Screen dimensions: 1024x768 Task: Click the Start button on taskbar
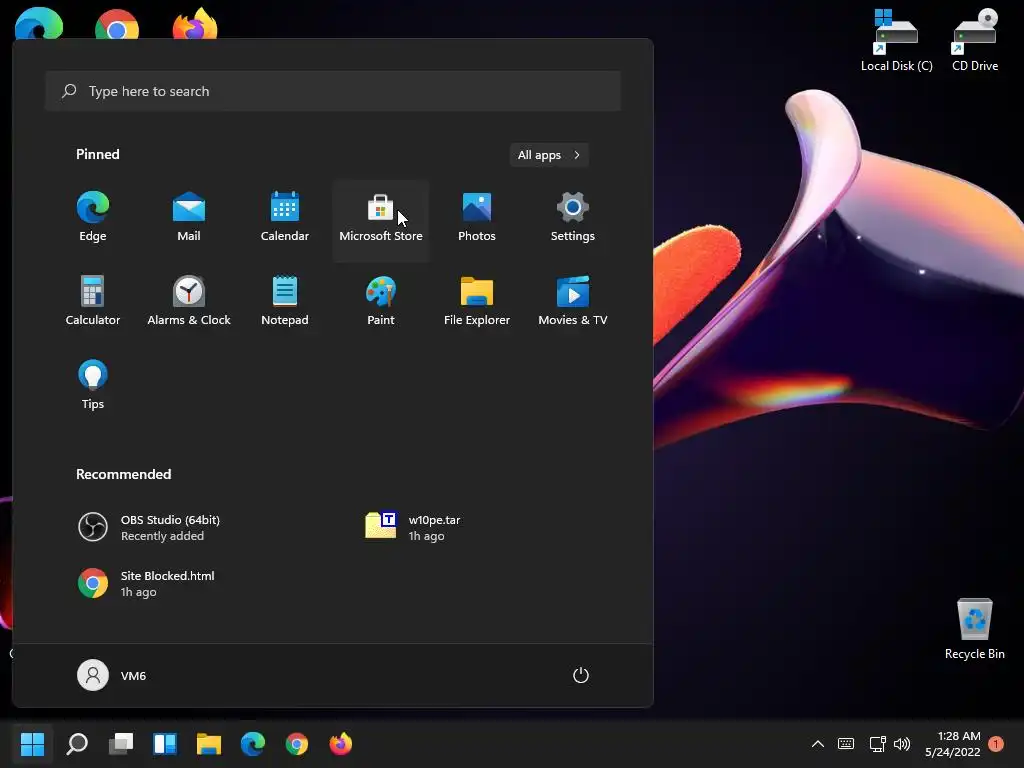pyautogui.click(x=33, y=744)
